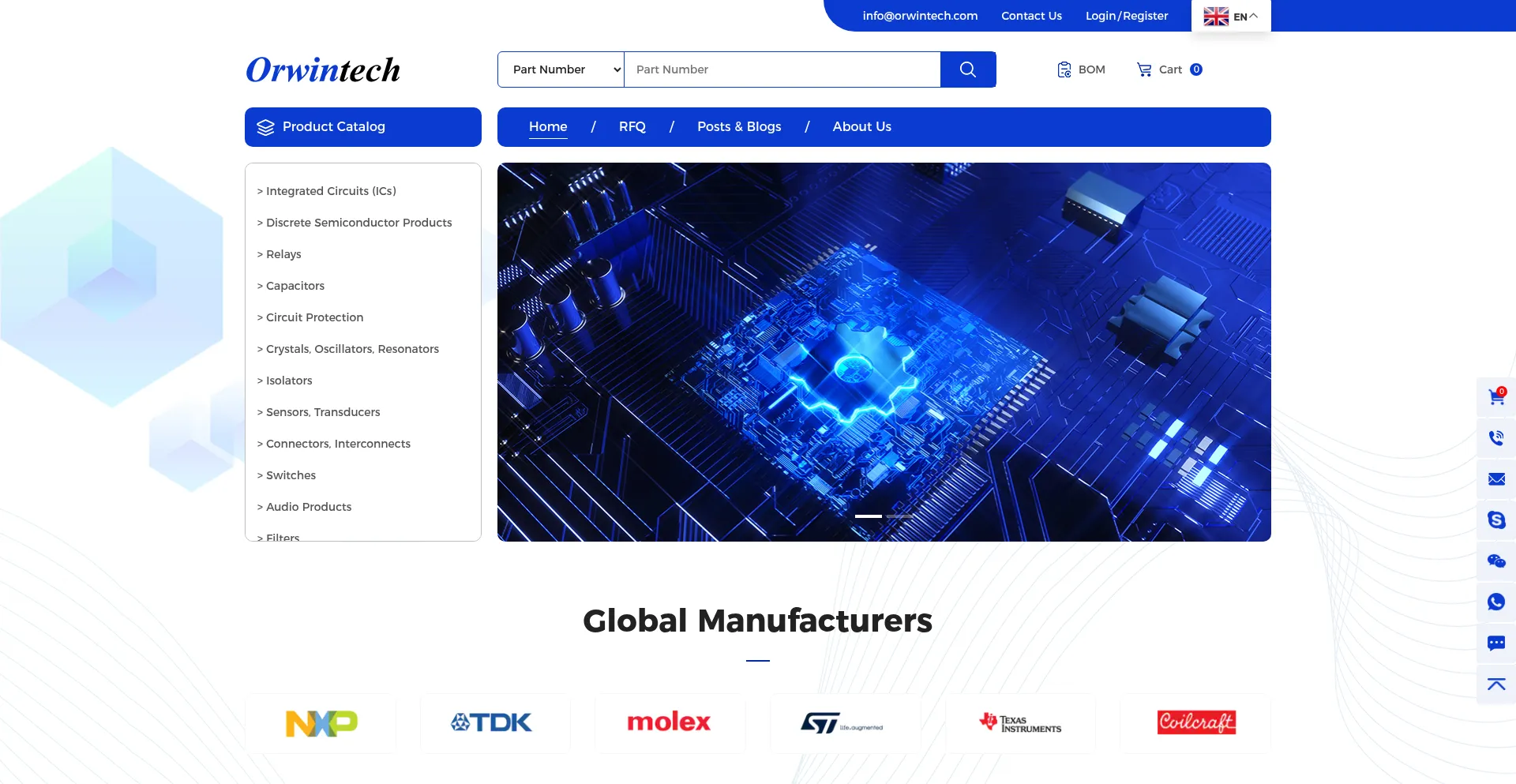Open the Contact Us link

pos(1031,16)
